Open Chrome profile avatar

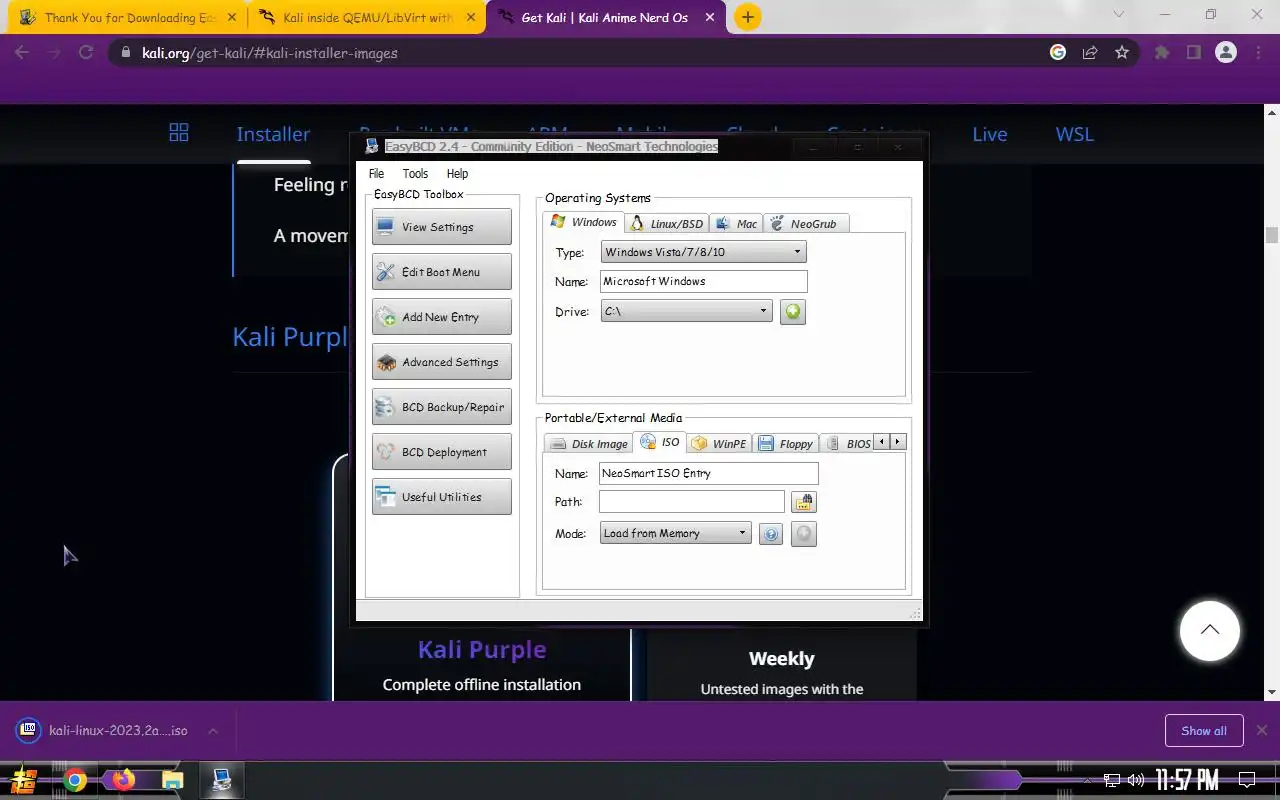(1226, 53)
